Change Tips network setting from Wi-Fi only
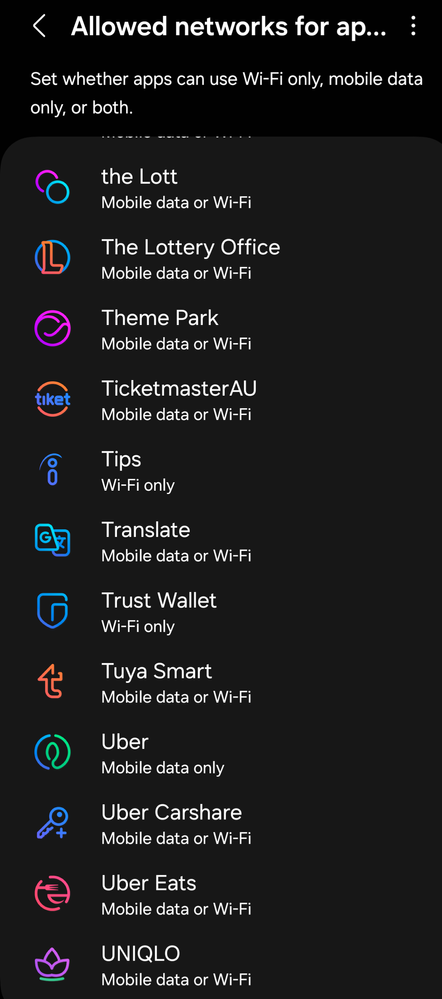 221,471
